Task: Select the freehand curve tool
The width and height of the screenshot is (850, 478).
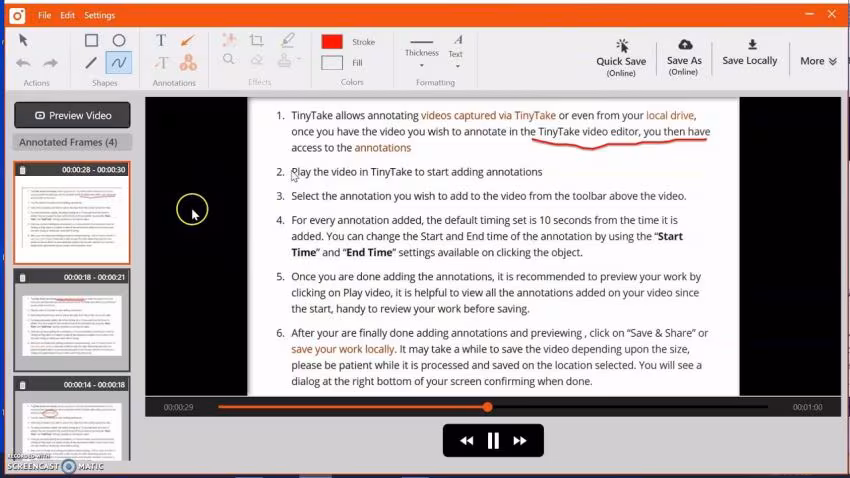Action: tap(119, 63)
